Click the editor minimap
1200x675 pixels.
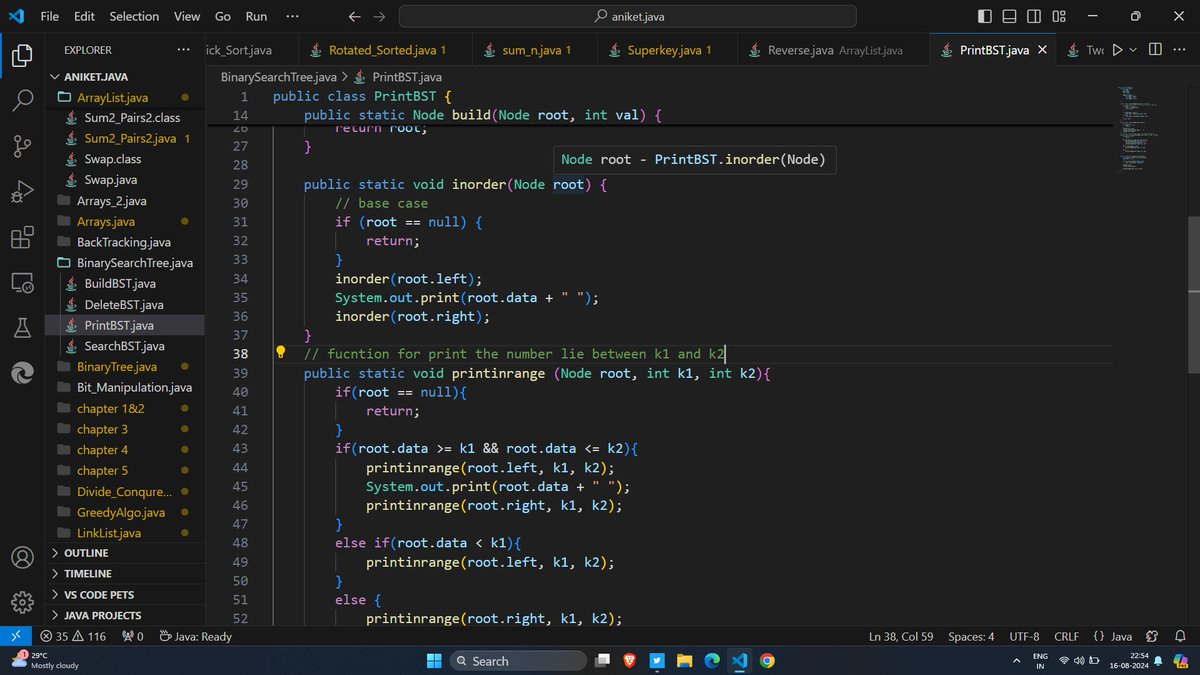coord(1137,130)
